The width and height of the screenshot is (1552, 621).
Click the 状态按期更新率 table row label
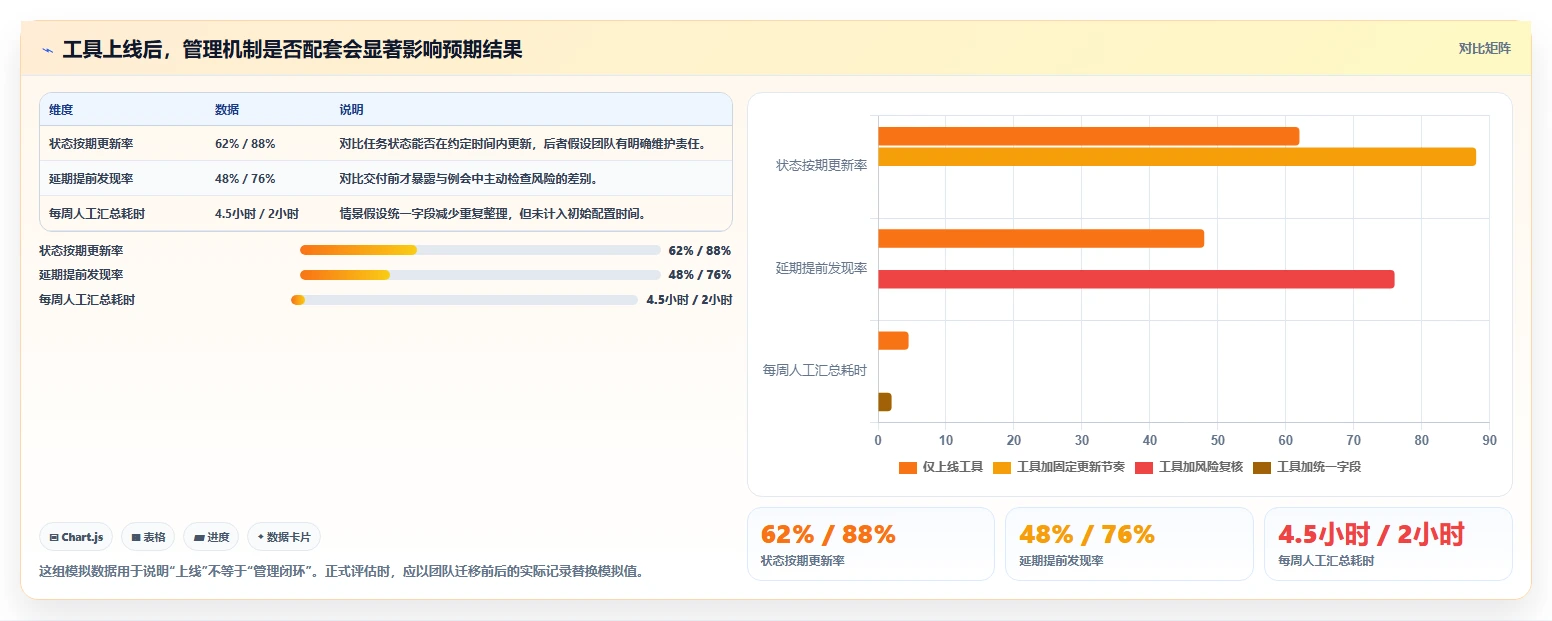click(x=91, y=144)
